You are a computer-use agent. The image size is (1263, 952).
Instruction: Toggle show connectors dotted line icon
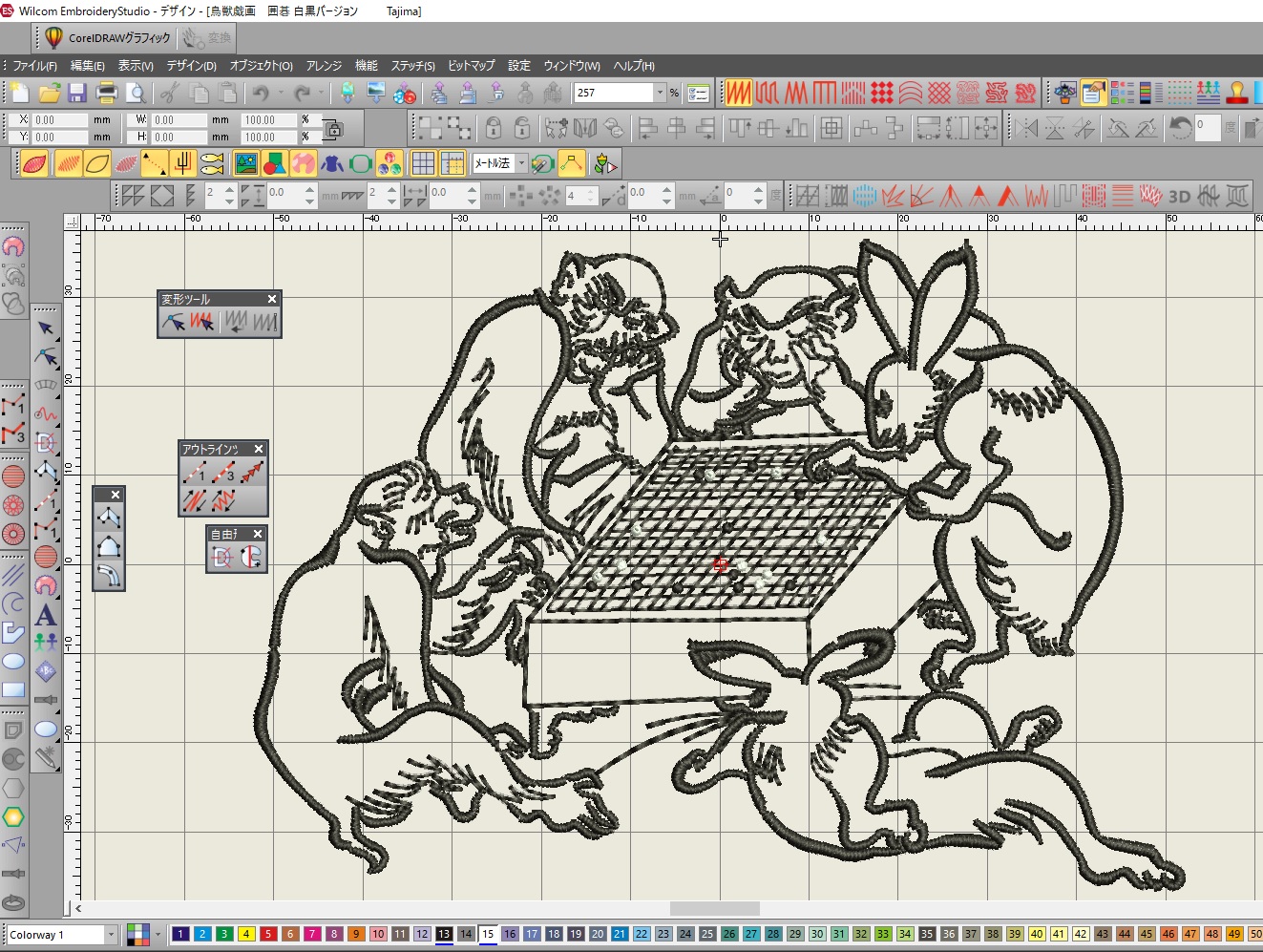point(155,163)
